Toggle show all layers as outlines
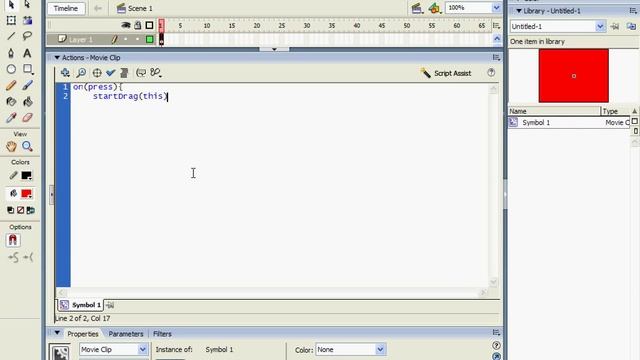 click(x=149, y=25)
